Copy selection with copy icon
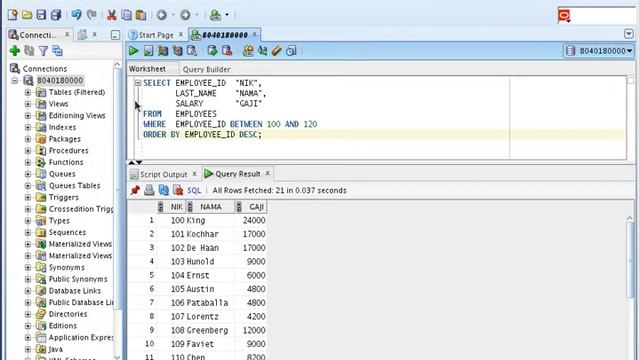The image size is (640, 360). coord(127,15)
